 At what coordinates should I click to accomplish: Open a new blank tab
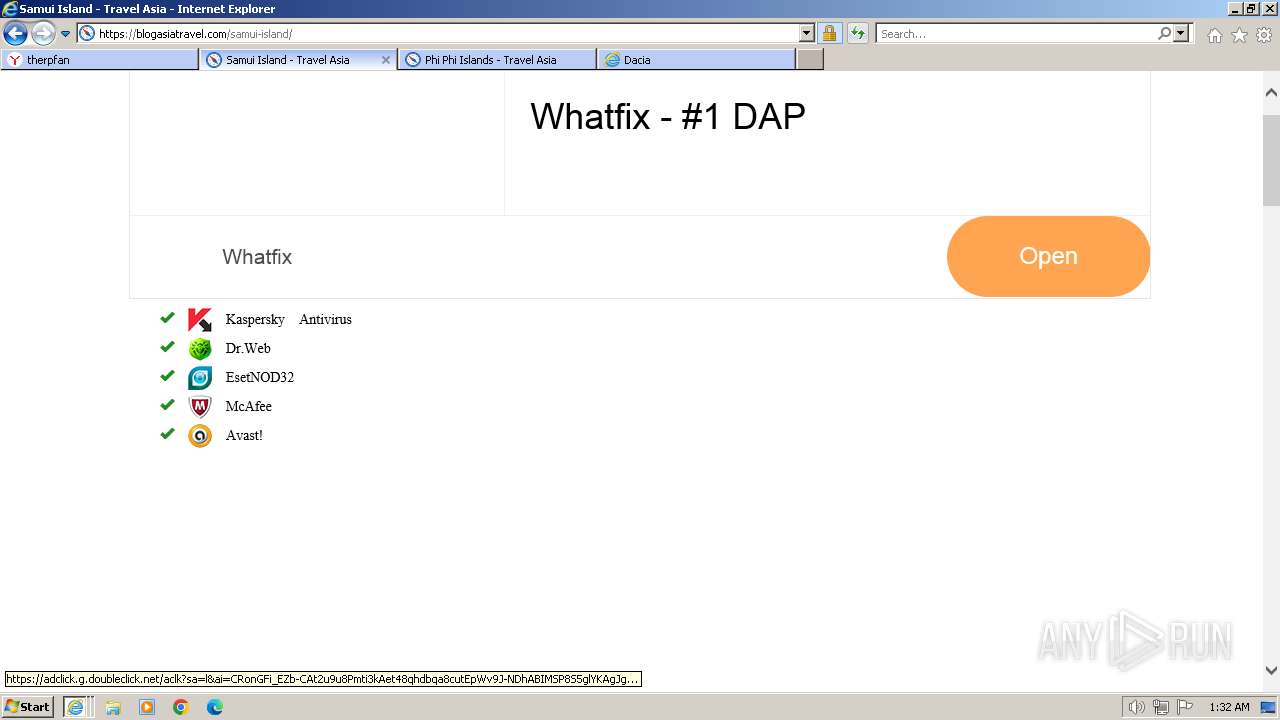click(810, 60)
